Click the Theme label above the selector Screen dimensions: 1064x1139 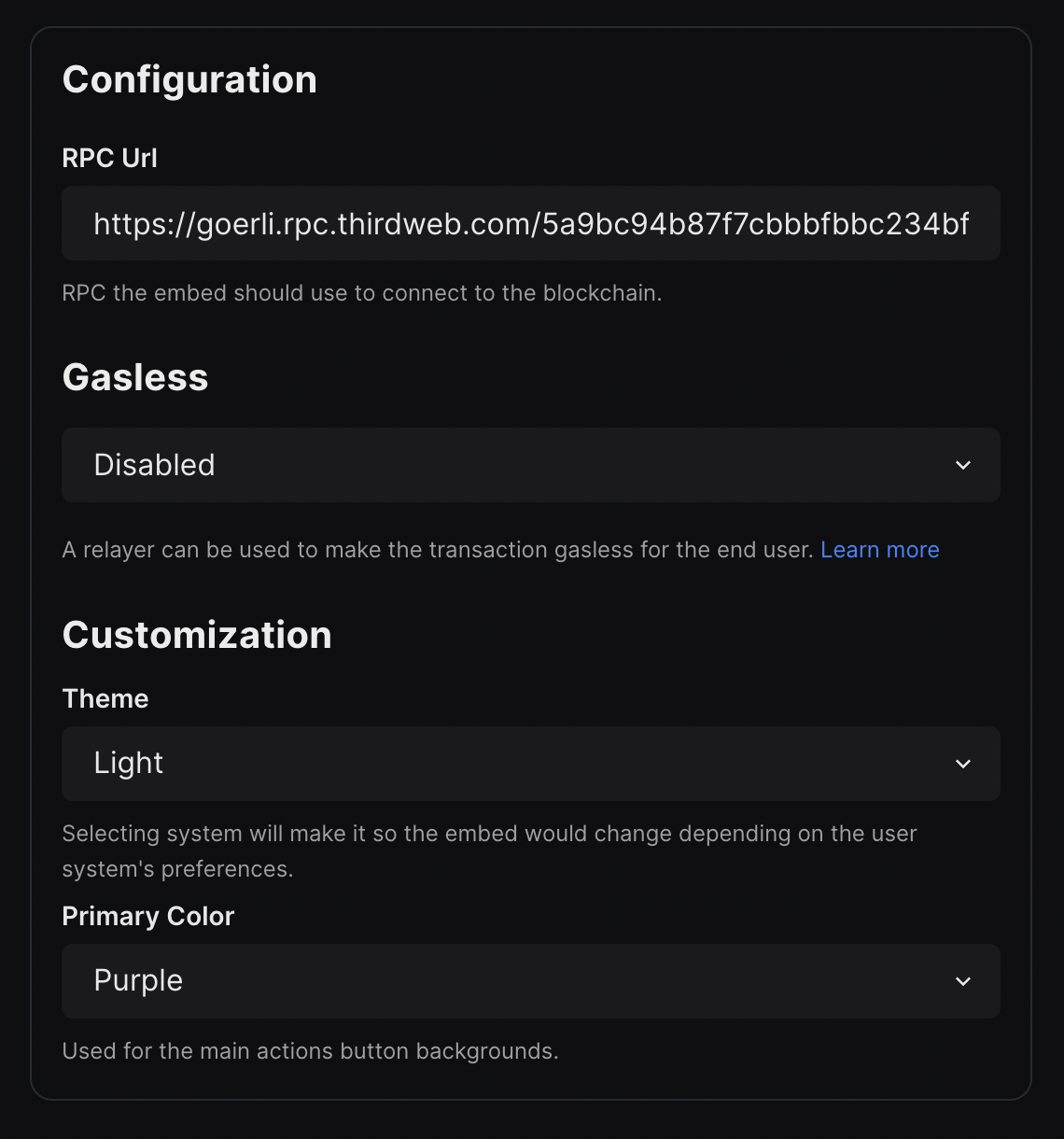[x=105, y=698]
